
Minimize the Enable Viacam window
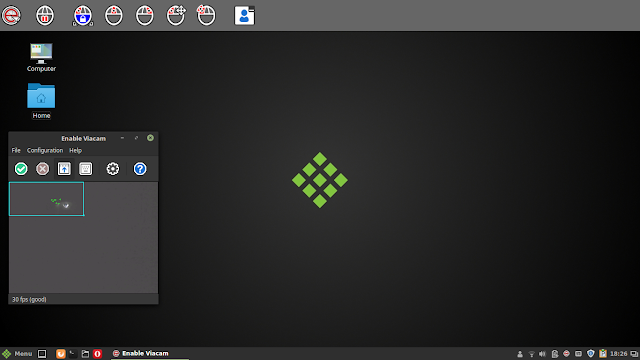click(x=122, y=138)
